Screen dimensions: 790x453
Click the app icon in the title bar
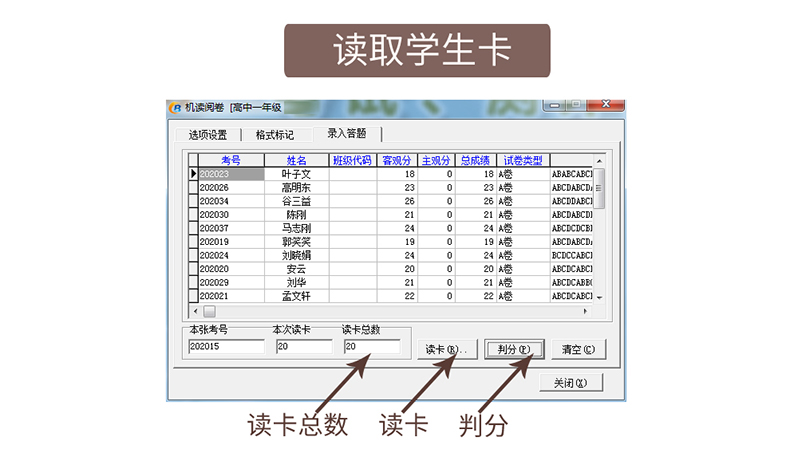(x=176, y=107)
